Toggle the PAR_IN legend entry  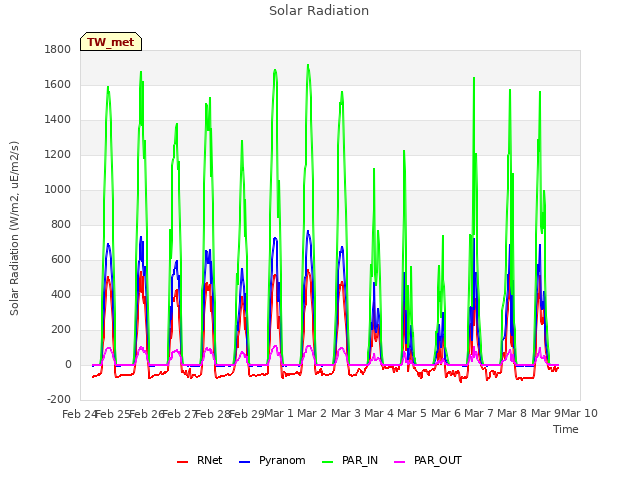point(350,460)
